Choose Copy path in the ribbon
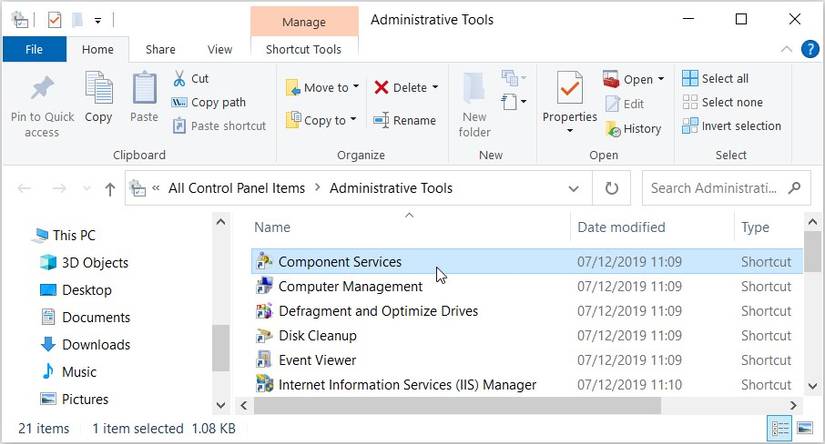Viewport: 825px width, 444px height. [x=208, y=102]
